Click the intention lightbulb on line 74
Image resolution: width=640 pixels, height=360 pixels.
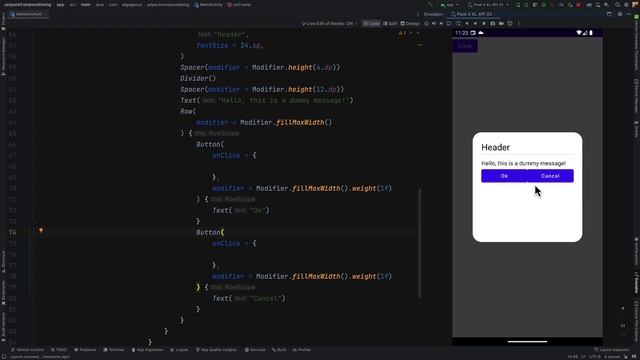41,231
